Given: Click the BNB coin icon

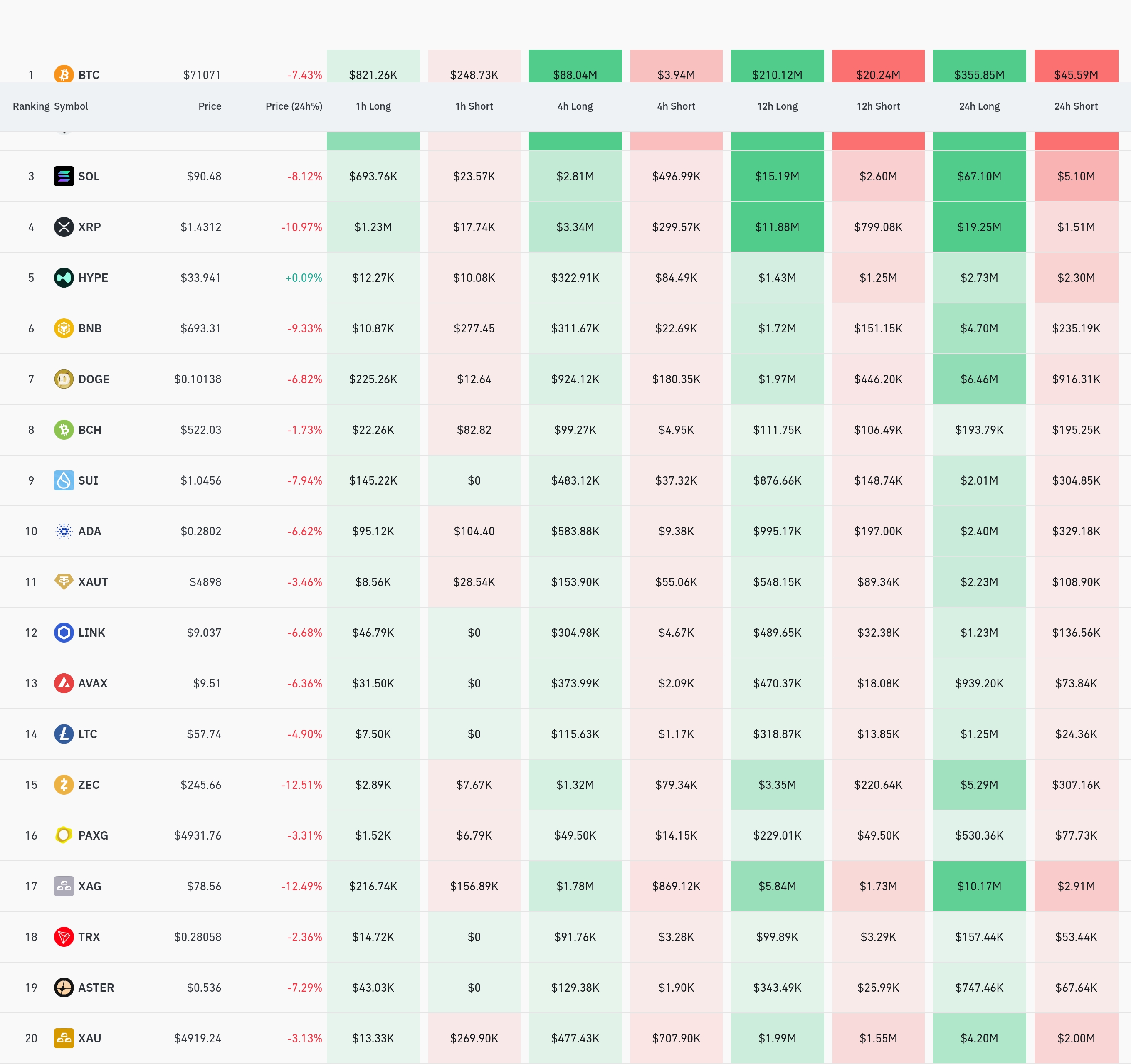Looking at the screenshot, I should (64, 328).
